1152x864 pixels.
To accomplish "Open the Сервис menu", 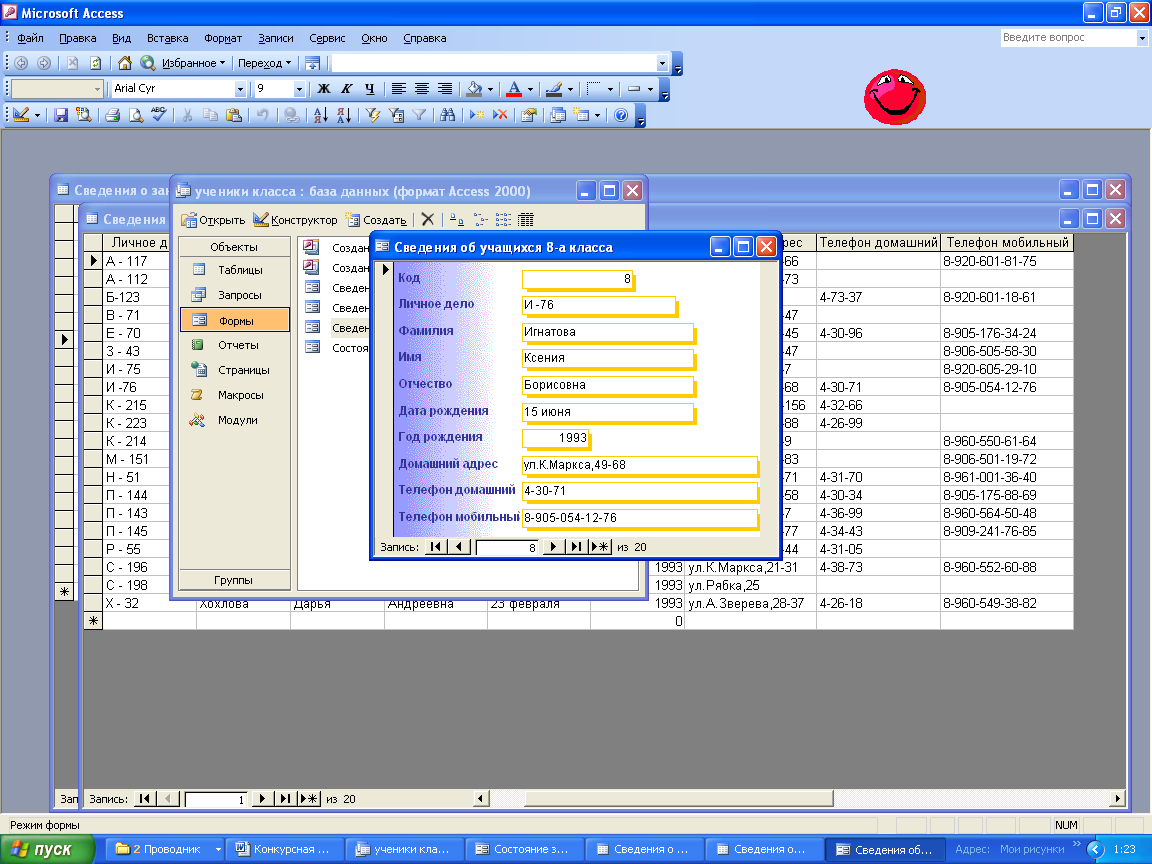I will click(327, 38).
